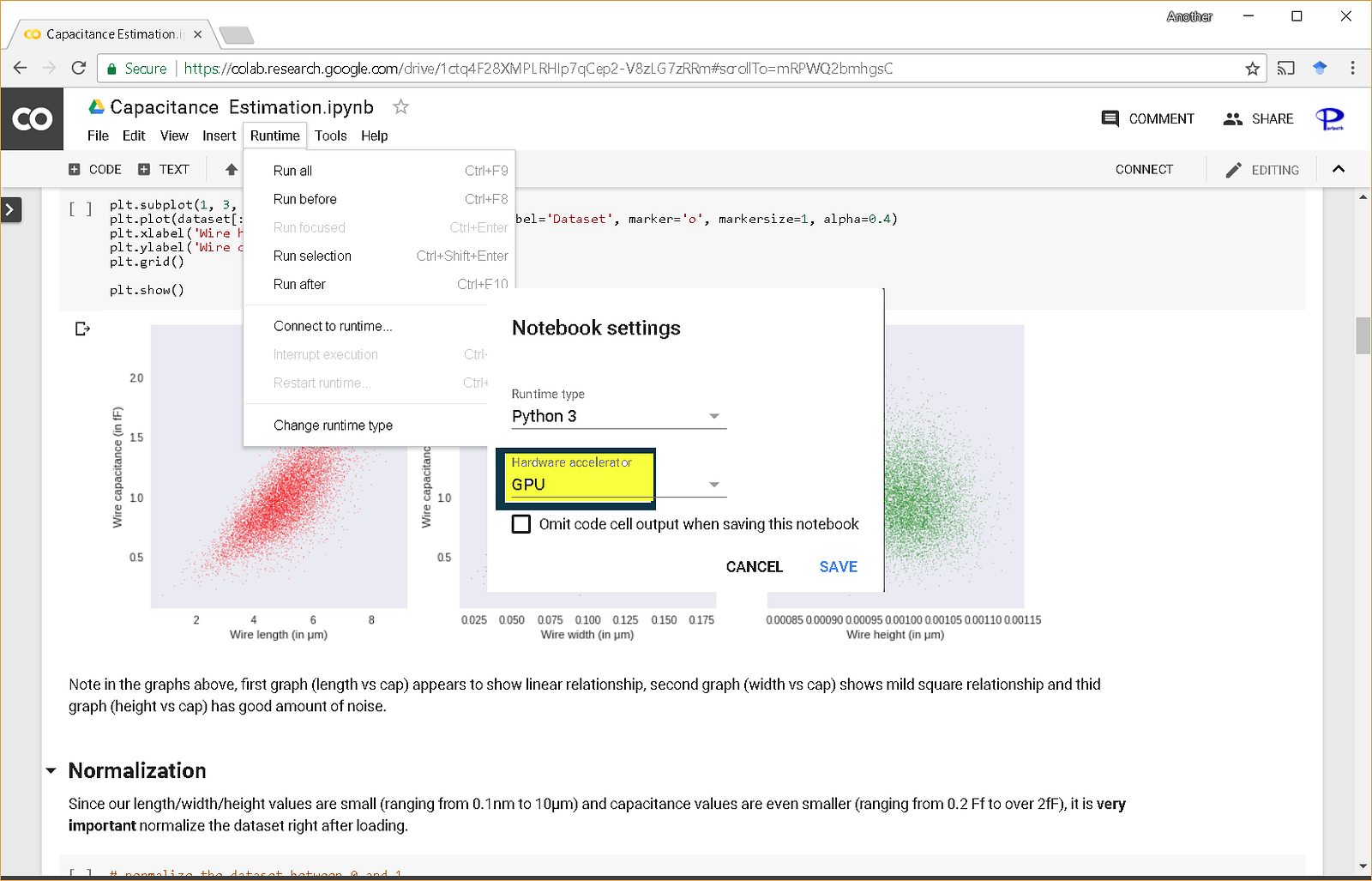
Task: Click the clear output icon beside plots
Action: pos(82,329)
